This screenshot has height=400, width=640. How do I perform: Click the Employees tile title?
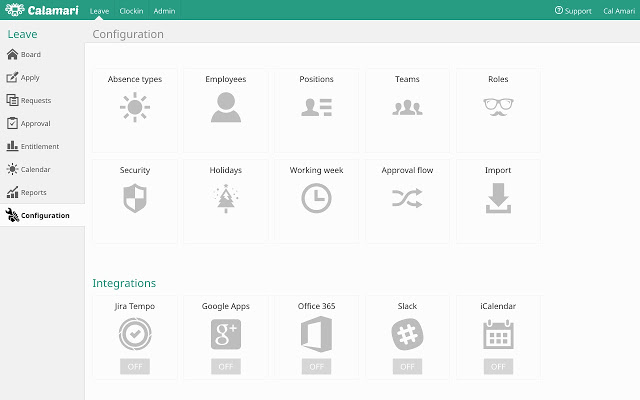[x=226, y=79]
